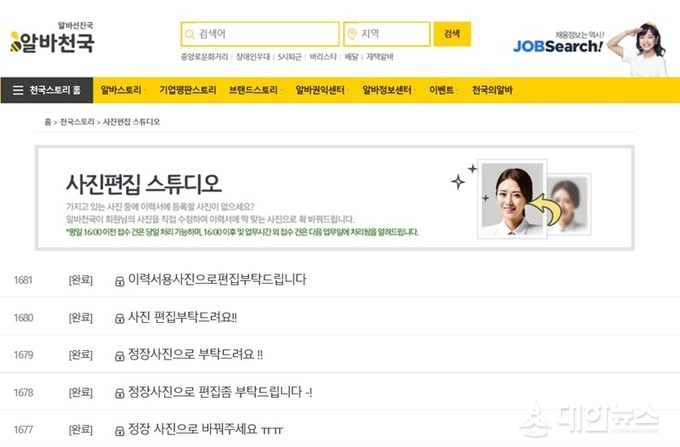Image resolution: width=680 pixels, height=447 pixels.
Task: Expand the 알바스토리 menu
Action: click(x=124, y=91)
